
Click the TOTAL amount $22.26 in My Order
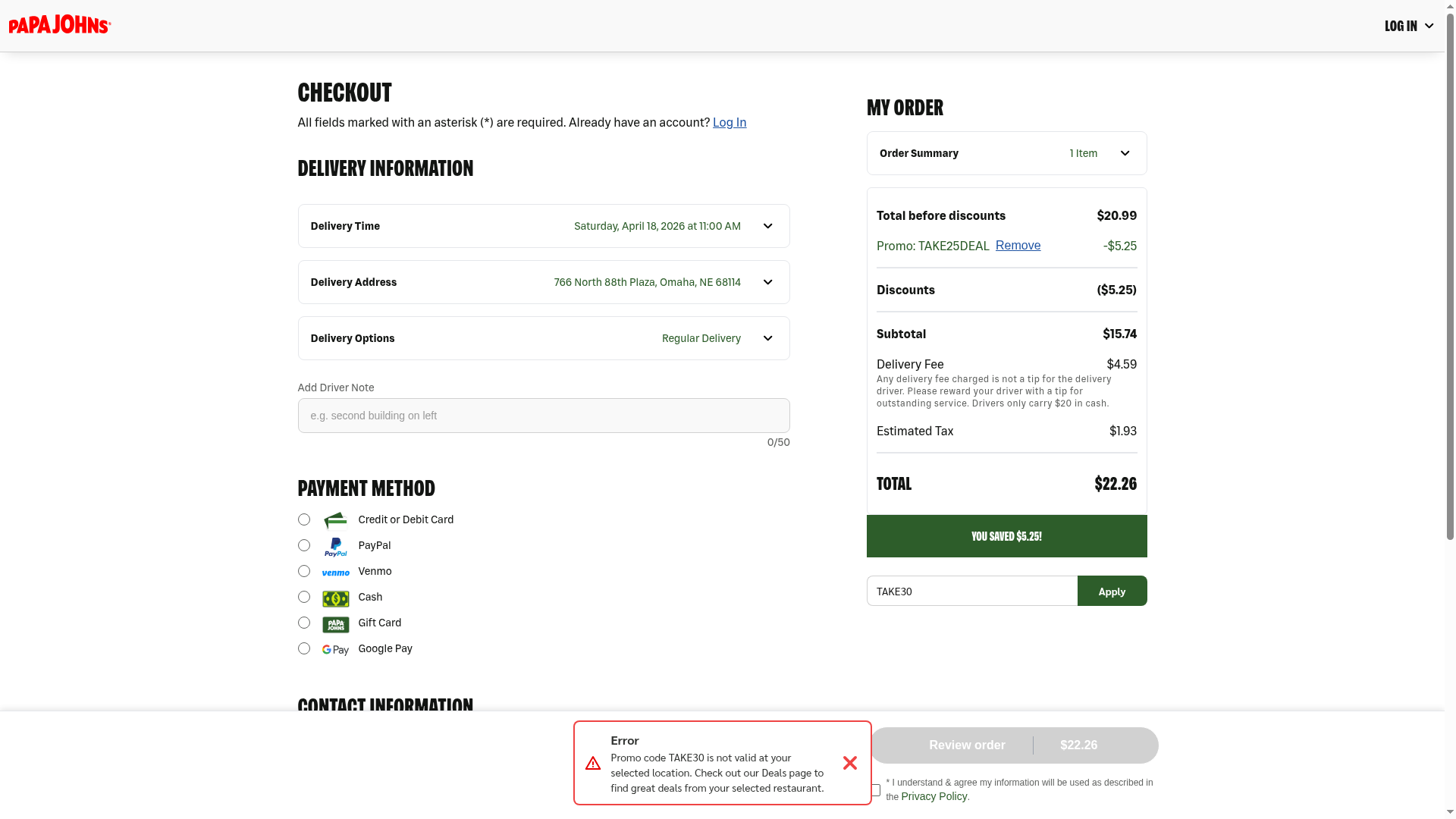coord(1116,484)
